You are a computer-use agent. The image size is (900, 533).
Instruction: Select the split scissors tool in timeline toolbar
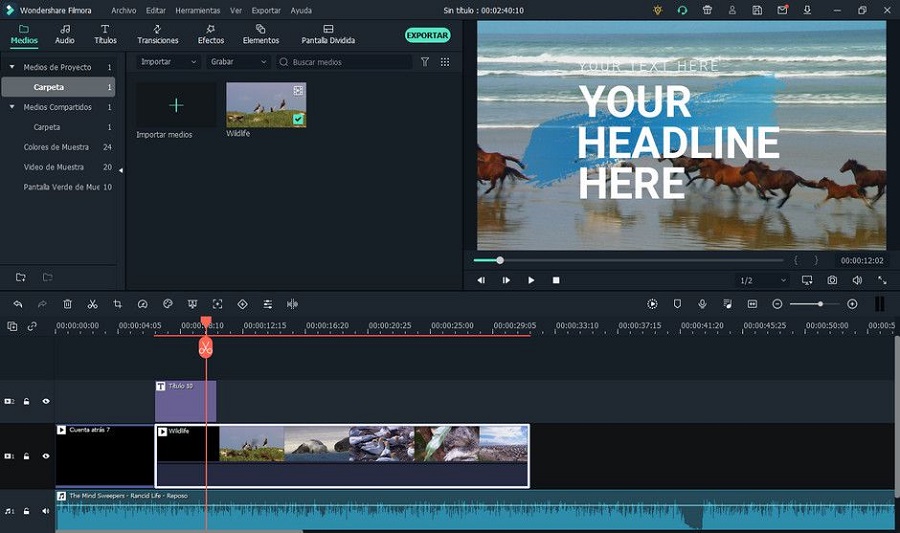[x=92, y=304]
